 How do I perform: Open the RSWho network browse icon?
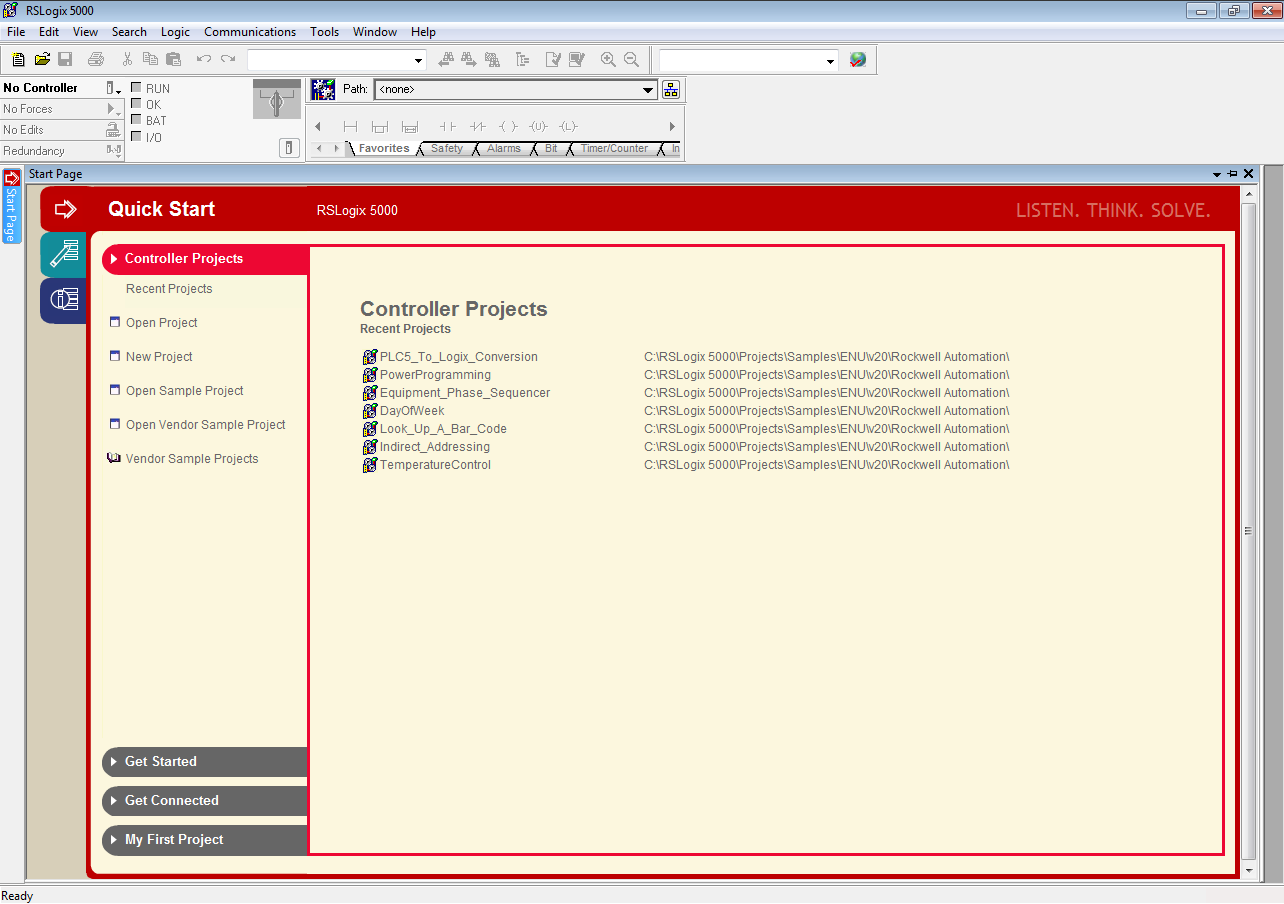(671, 89)
